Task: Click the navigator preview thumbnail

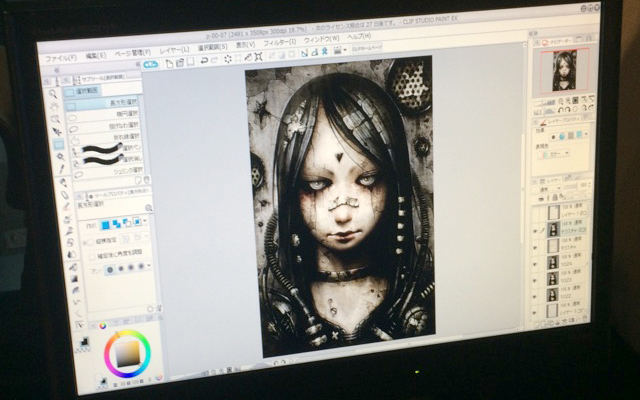Action: tap(561, 72)
